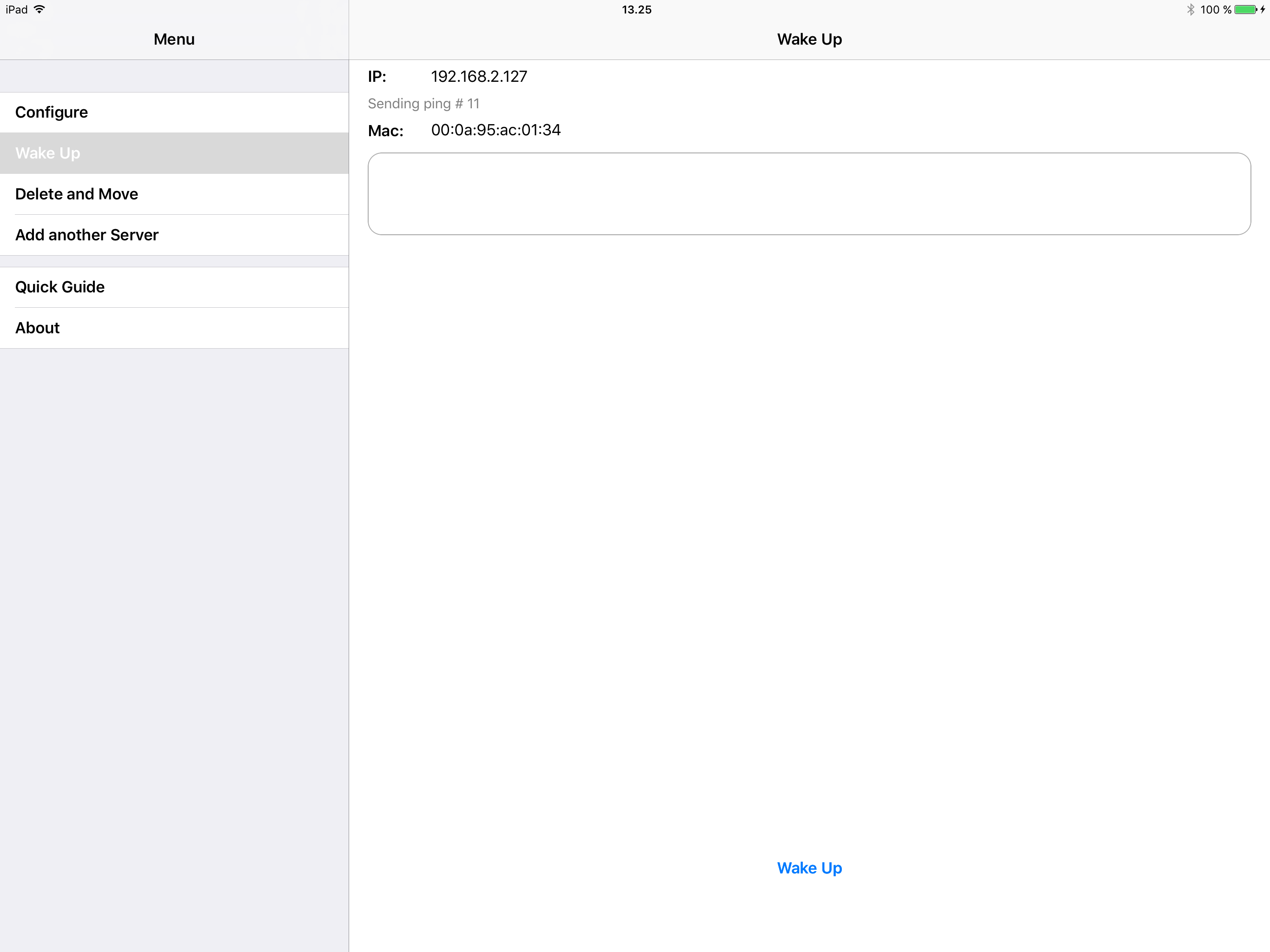Tap the iPad carrier label
The image size is (1270, 952).
click(17, 9)
